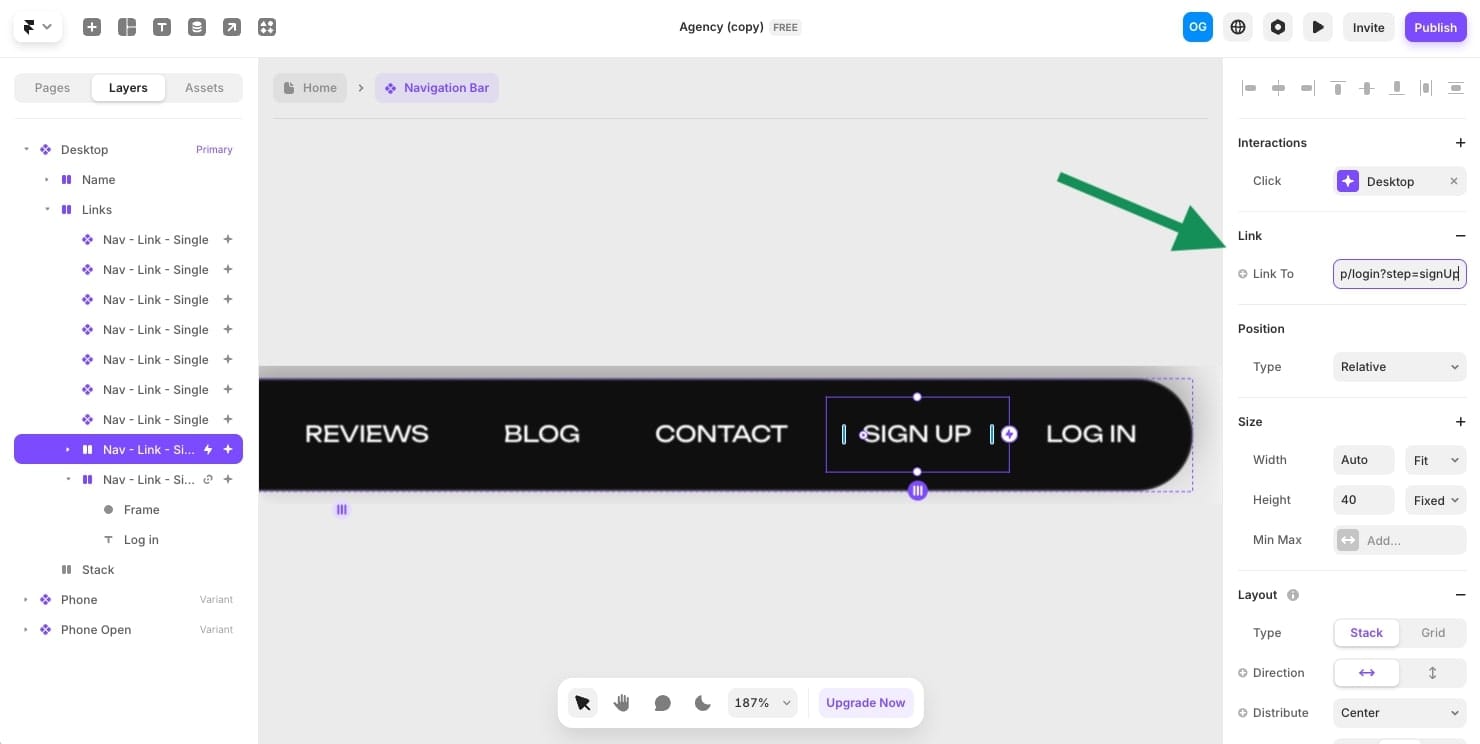Open the Distribute dropdown set to Center
This screenshot has width=1480, height=744.
tap(1399, 712)
